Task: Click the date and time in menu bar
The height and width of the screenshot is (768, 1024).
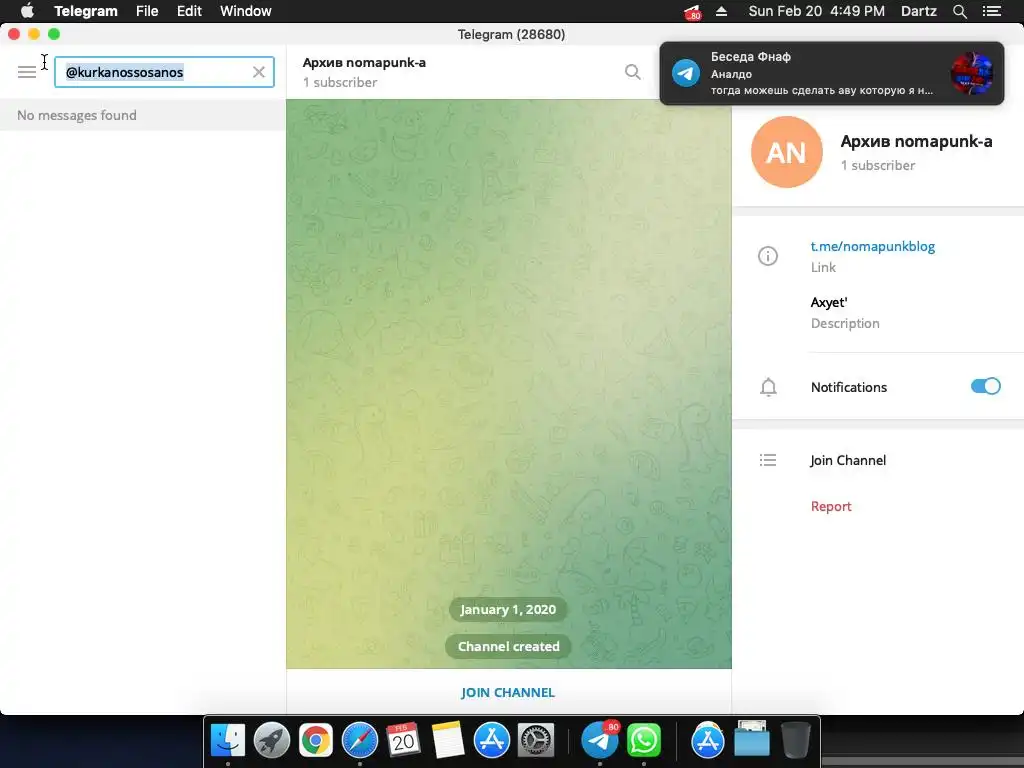Action: [816, 11]
